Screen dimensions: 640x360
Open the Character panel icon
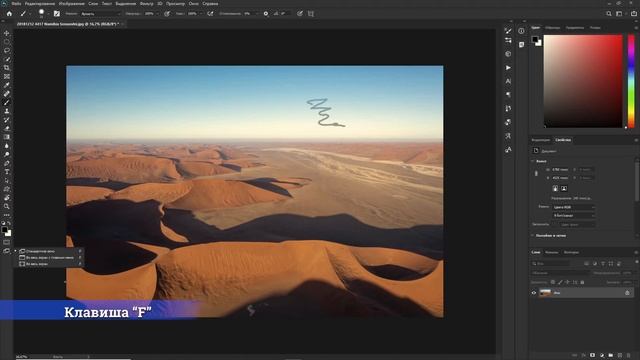(508, 81)
